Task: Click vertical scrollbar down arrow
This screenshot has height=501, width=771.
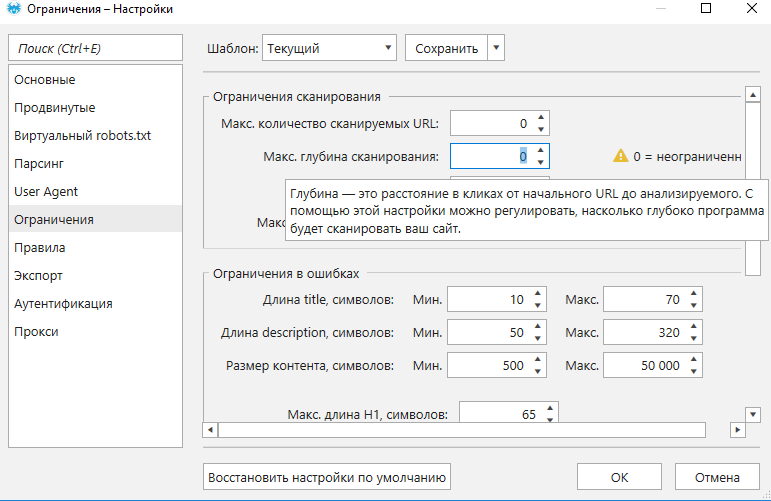Action: pos(753,414)
